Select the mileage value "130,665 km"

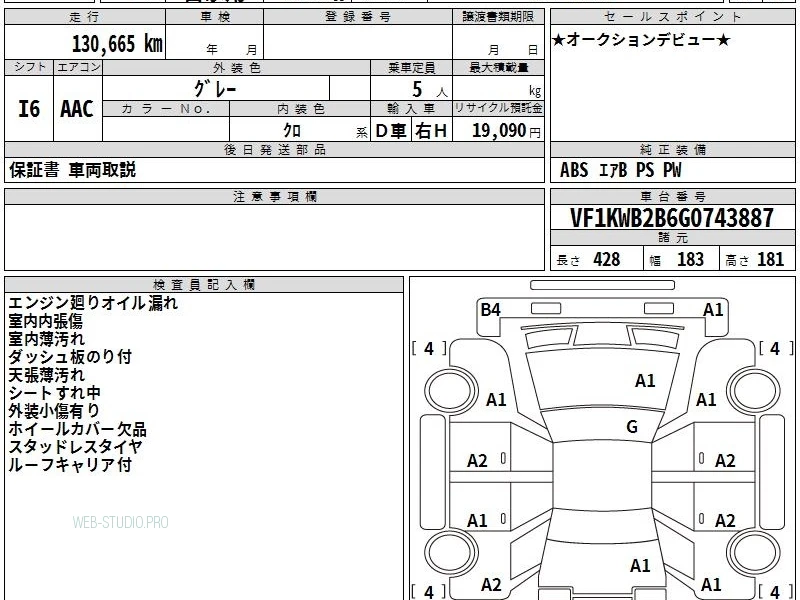[x=117, y=44]
